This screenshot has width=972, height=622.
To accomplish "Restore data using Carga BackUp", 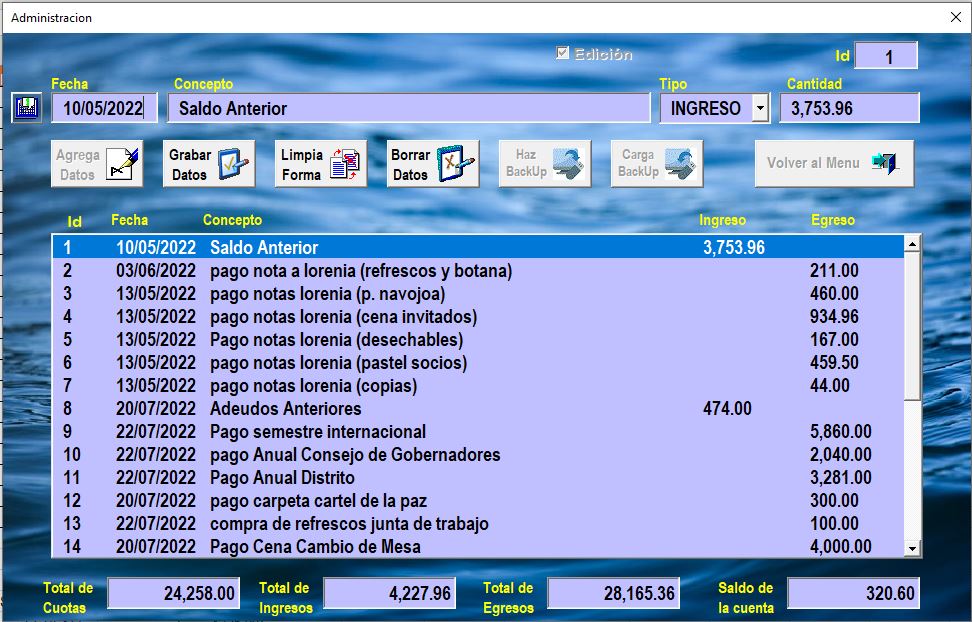I will 656,164.
